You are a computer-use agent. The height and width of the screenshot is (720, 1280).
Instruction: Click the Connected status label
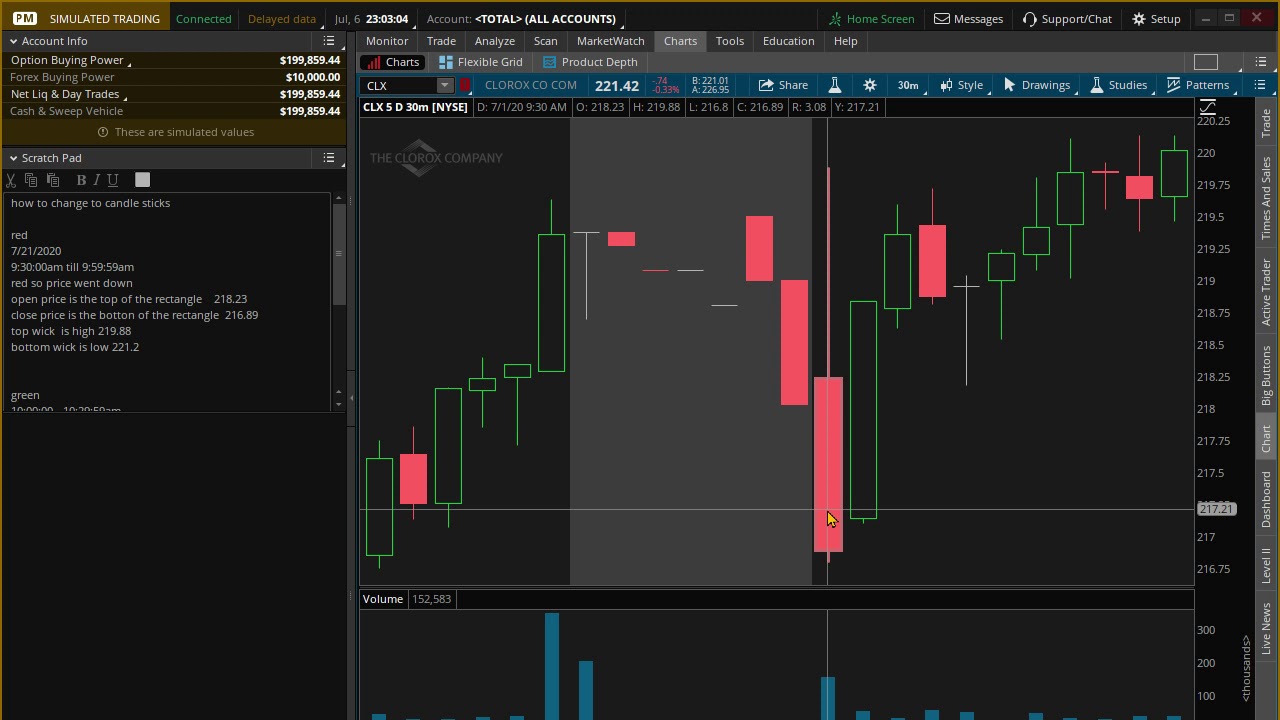click(203, 19)
